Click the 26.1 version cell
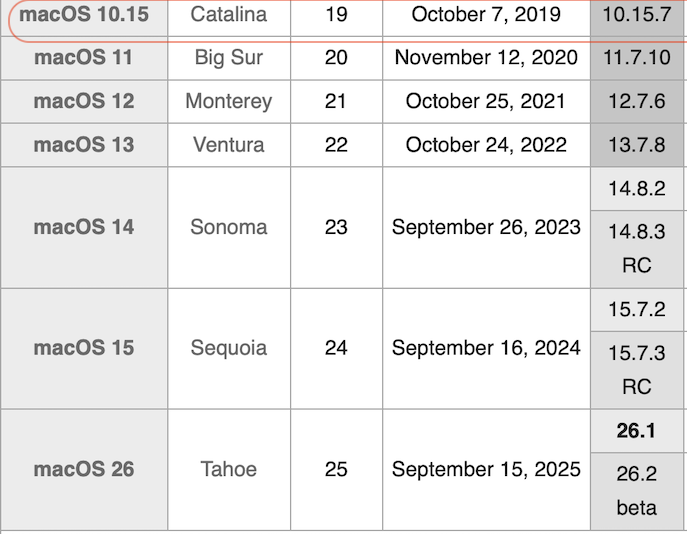The height and width of the screenshot is (534, 687). (637, 431)
